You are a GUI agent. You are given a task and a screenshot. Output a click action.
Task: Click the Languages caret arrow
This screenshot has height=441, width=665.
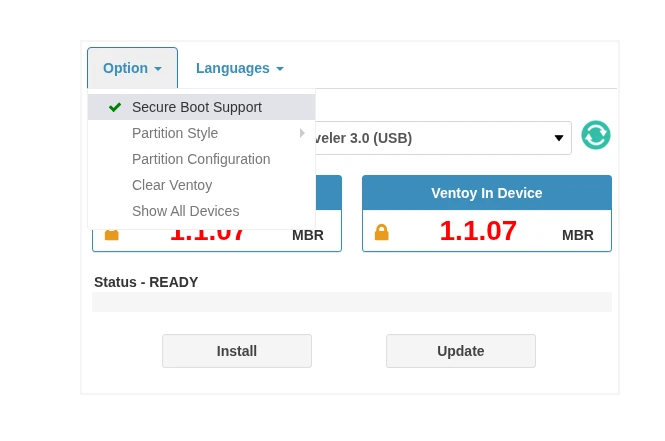click(x=280, y=69)
